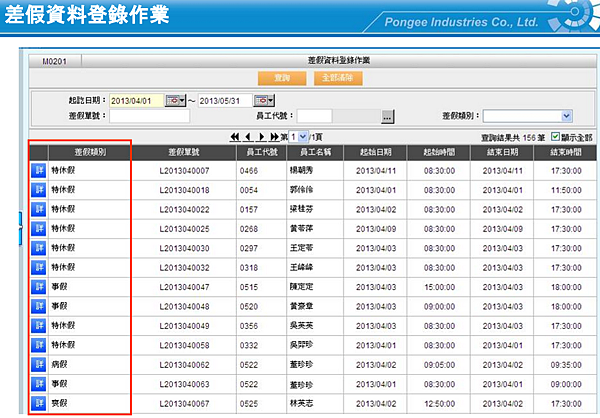Screen dimensions: 600x418
Task: Open detail icon for row L2013040047
Action: pos(39,287)
